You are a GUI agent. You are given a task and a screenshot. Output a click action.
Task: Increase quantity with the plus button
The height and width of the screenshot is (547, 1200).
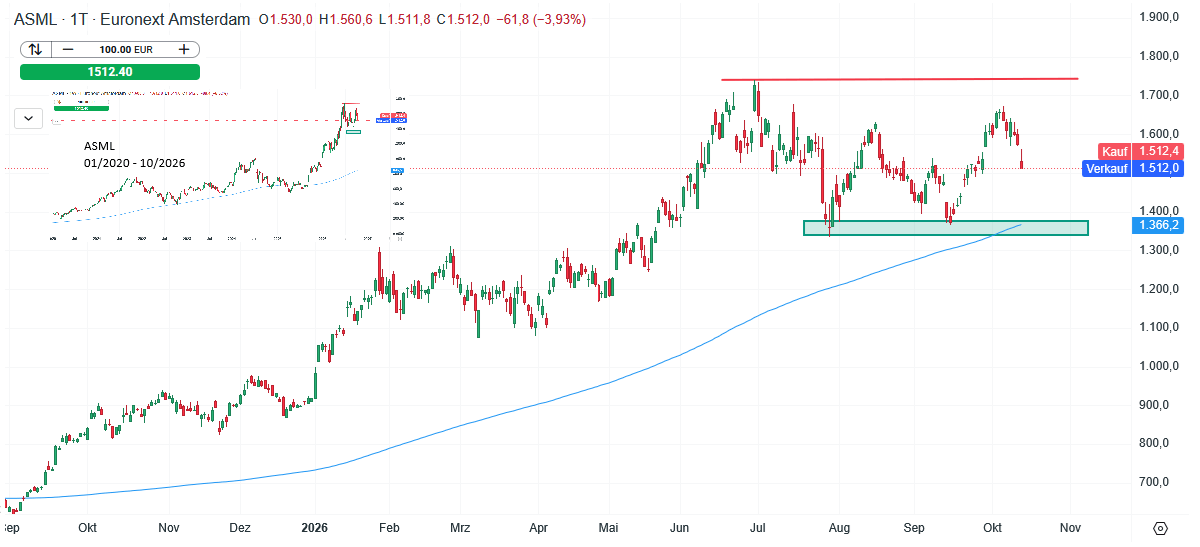[184, 49]
